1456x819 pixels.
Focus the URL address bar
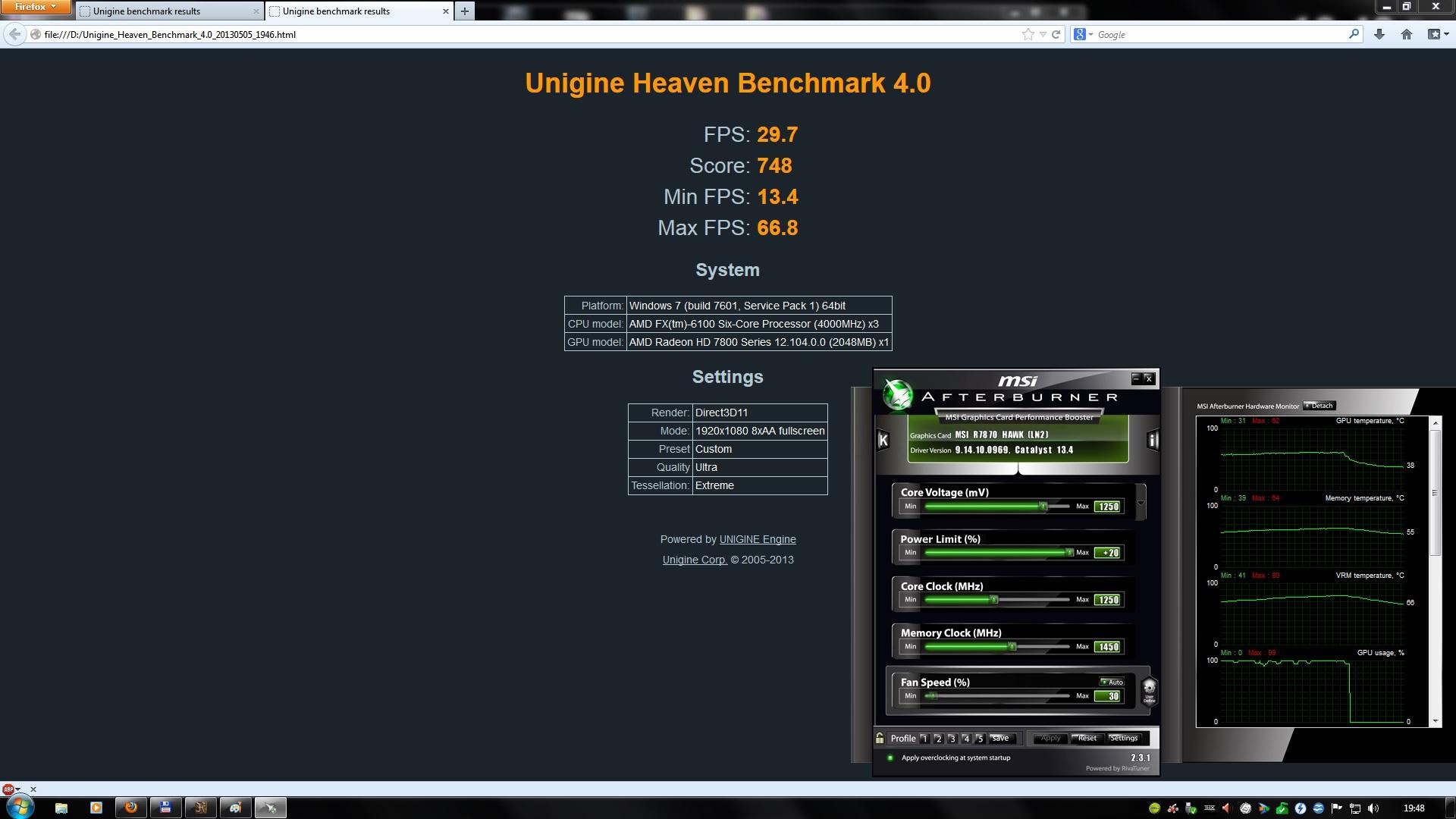click(523, 34)
